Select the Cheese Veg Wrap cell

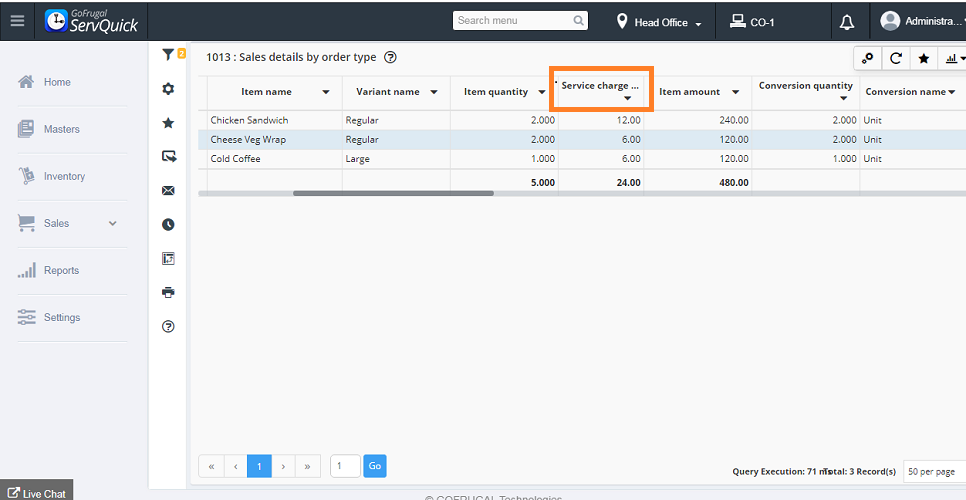tap(275, 140)
